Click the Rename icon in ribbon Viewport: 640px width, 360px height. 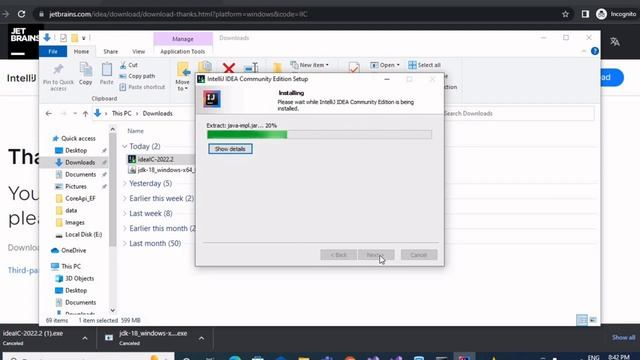pyautogui.click(x=251, y=68)
